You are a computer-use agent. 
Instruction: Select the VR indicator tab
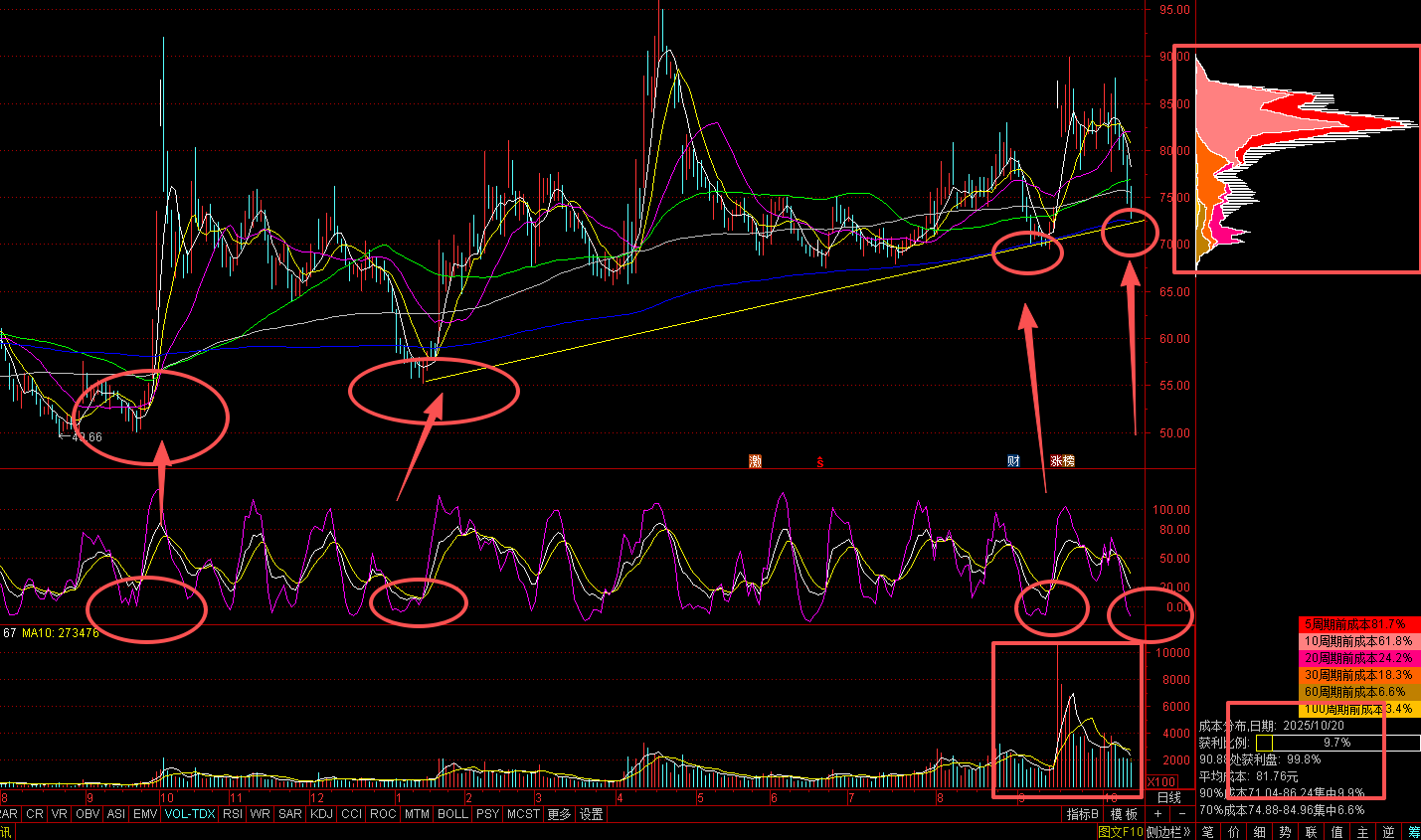tap(60, 814)
